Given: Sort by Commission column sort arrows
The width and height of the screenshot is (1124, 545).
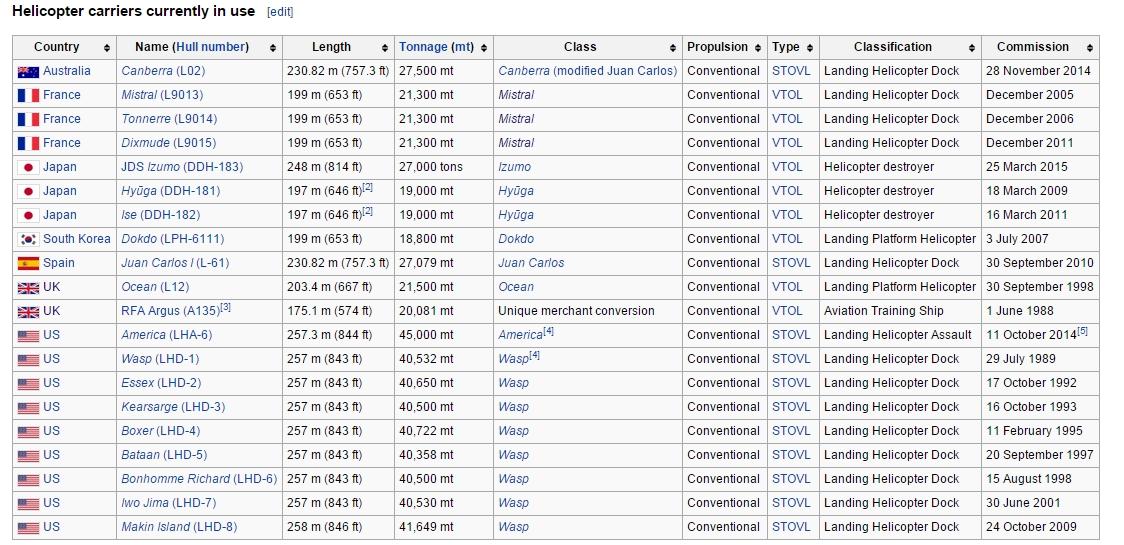Looking at the screenshot, I should [1090, 48].
